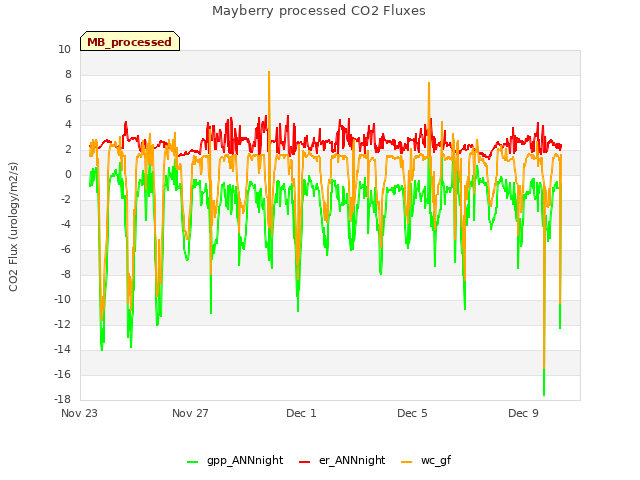Click the y-axis tick label 6

point(68,100)
